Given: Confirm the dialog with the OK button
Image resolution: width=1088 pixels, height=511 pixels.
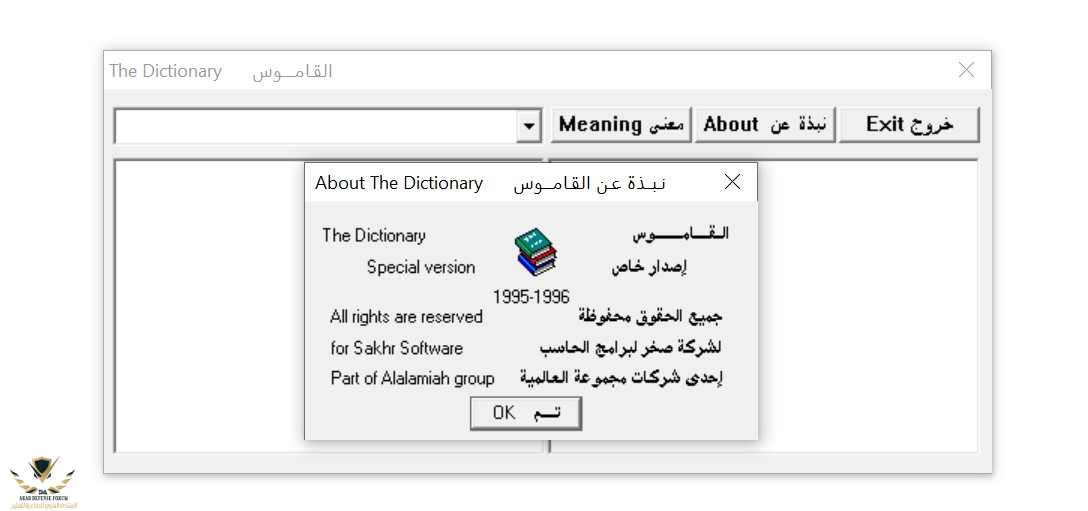Looking at the screenshot, I should (525, 413).
